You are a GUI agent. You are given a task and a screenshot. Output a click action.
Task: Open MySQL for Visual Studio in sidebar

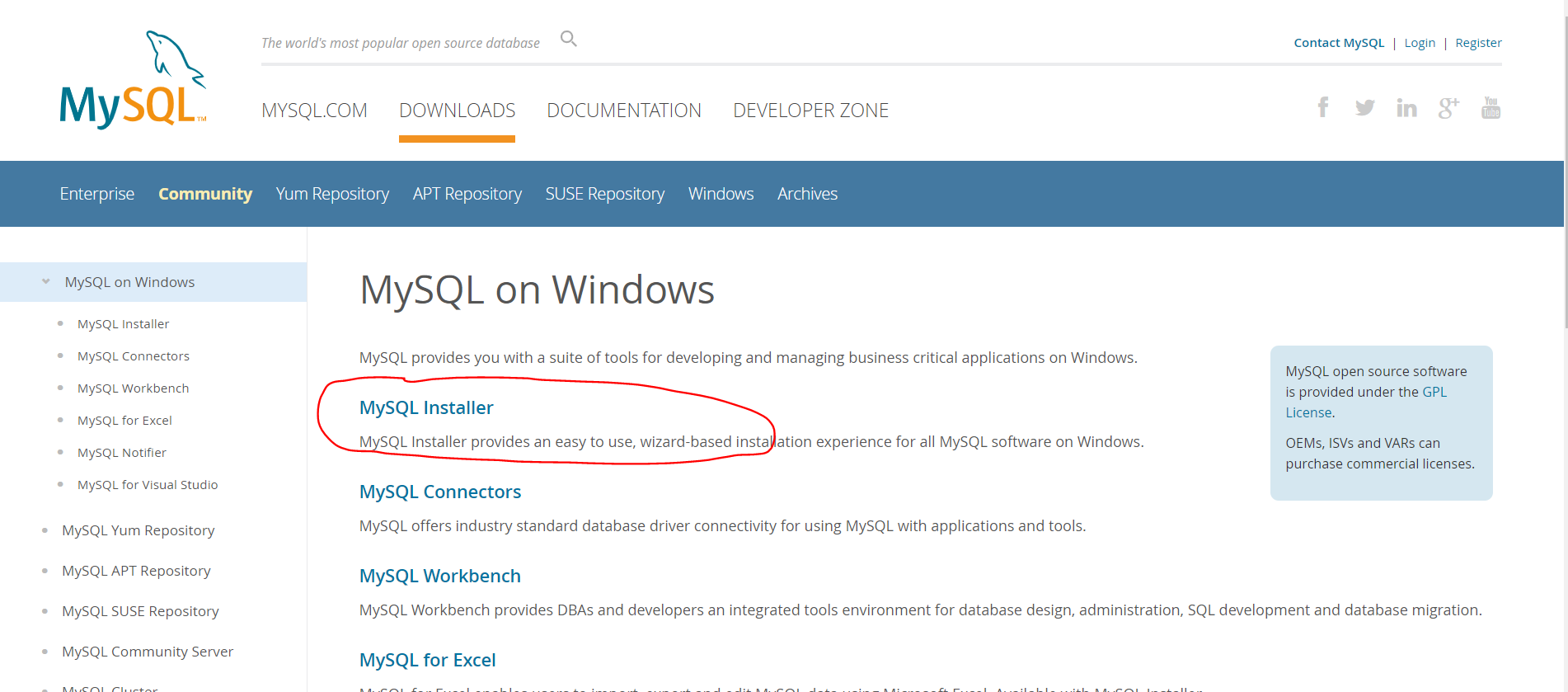point(148,485)
